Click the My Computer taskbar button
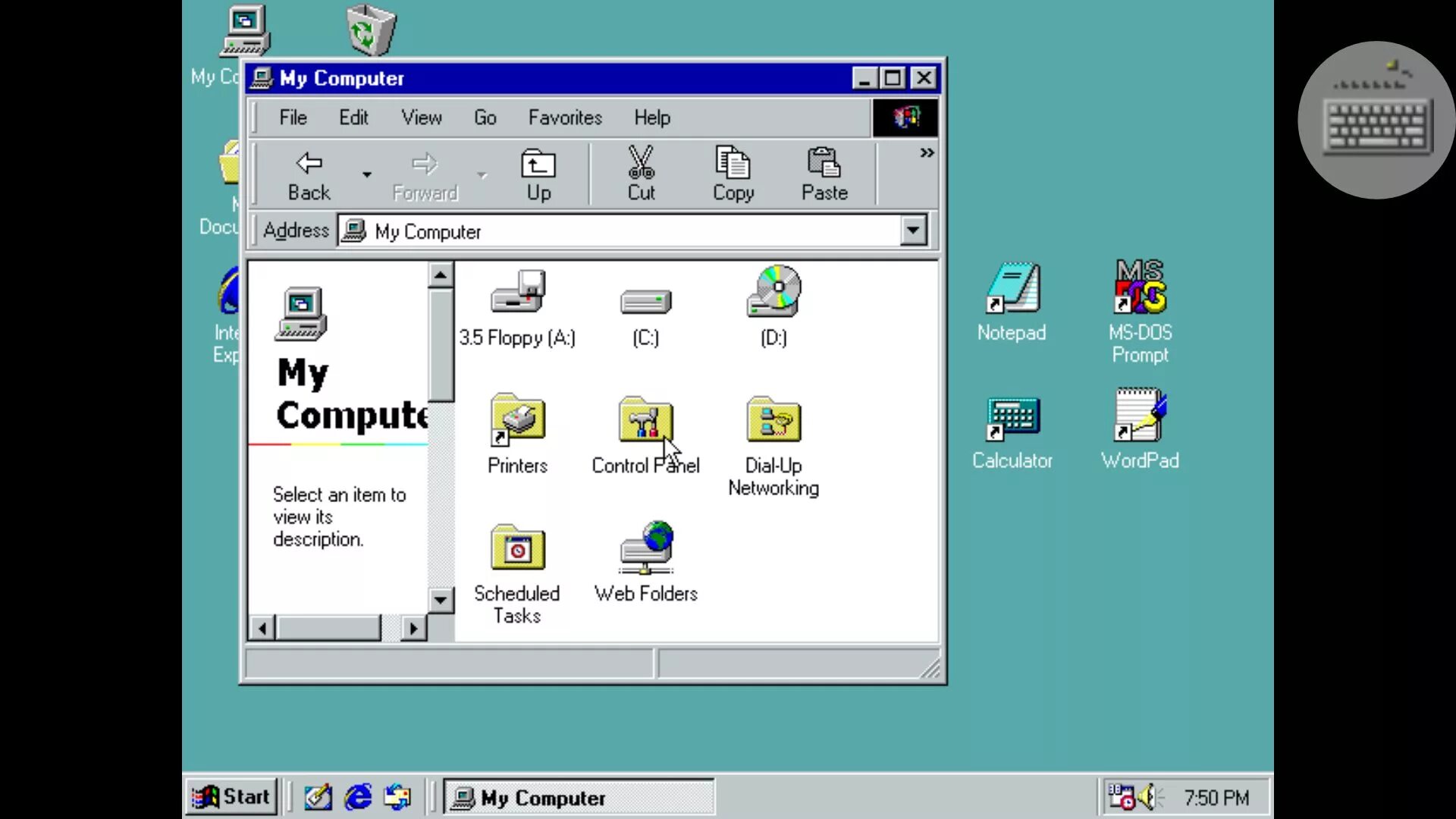The image size is (1456, 819). (x=578, y=798)
